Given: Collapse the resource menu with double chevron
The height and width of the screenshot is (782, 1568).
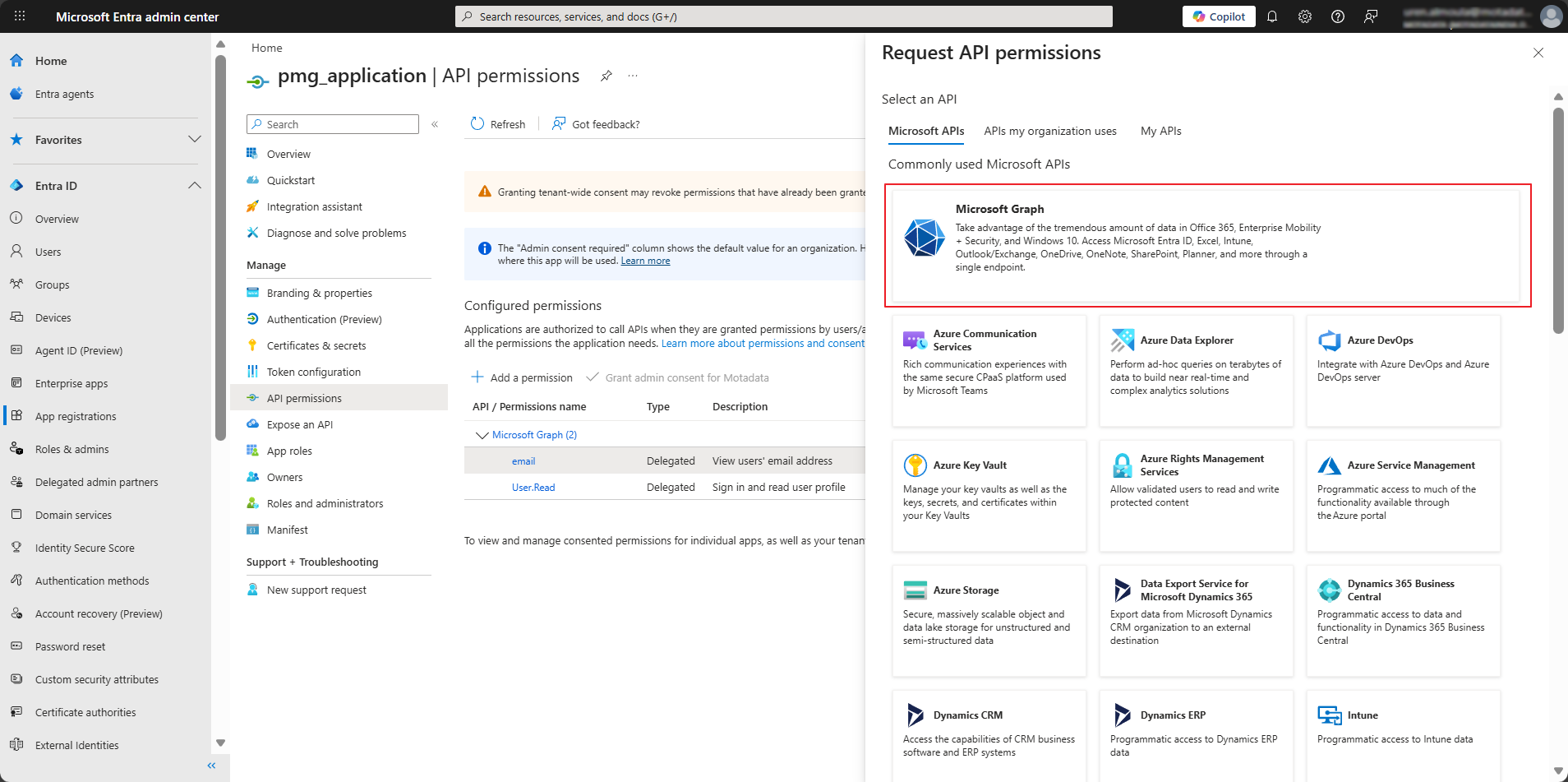Looking at the screenshot, I should [x=435, y=124].
